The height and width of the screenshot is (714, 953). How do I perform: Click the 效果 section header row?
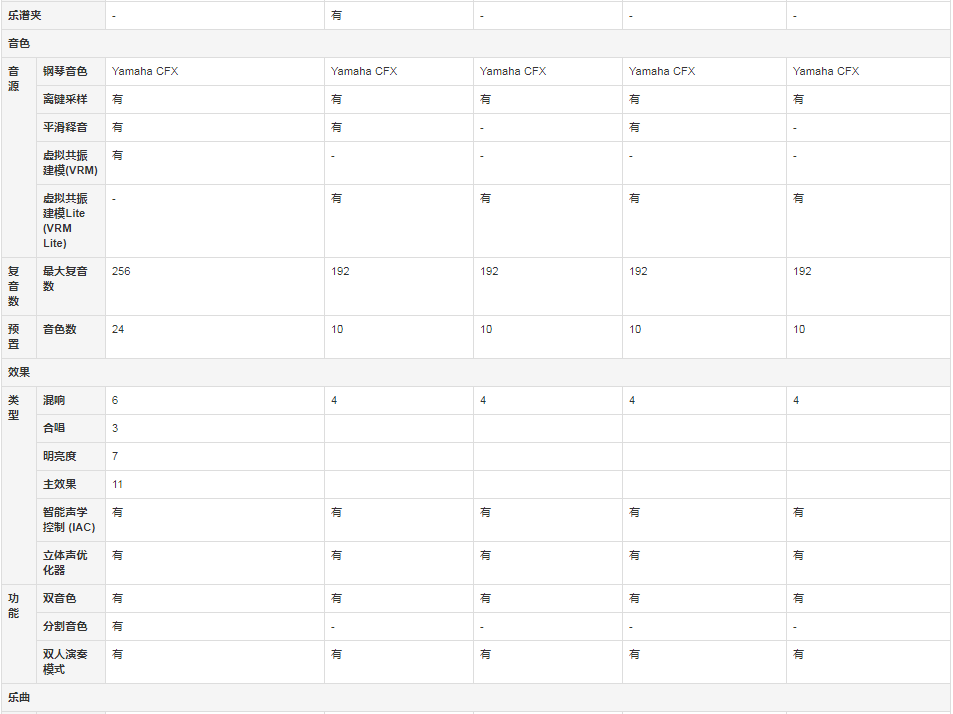(x=476, y=372)
